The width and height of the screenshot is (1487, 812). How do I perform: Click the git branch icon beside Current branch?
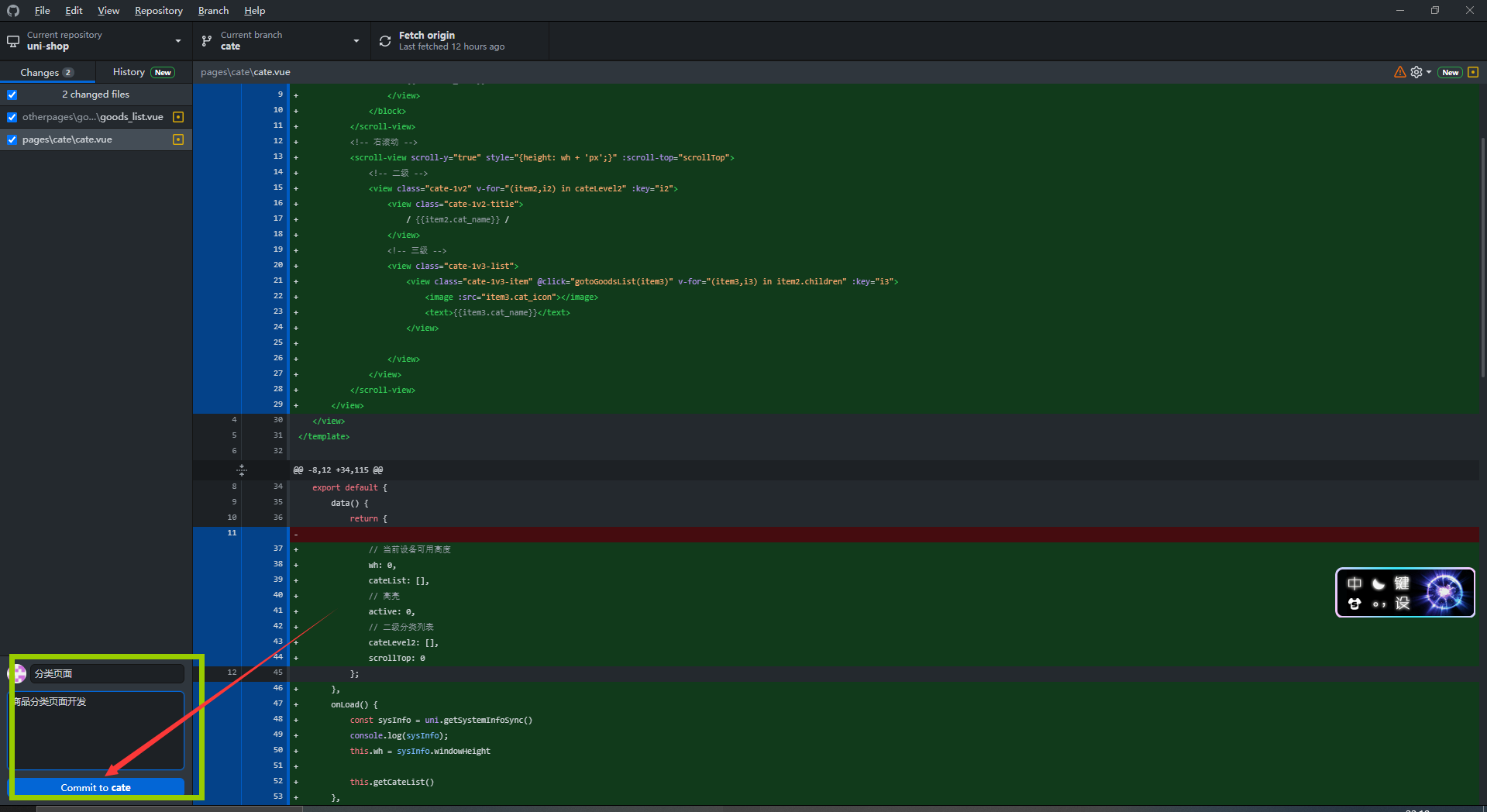[x=207, y=41]
